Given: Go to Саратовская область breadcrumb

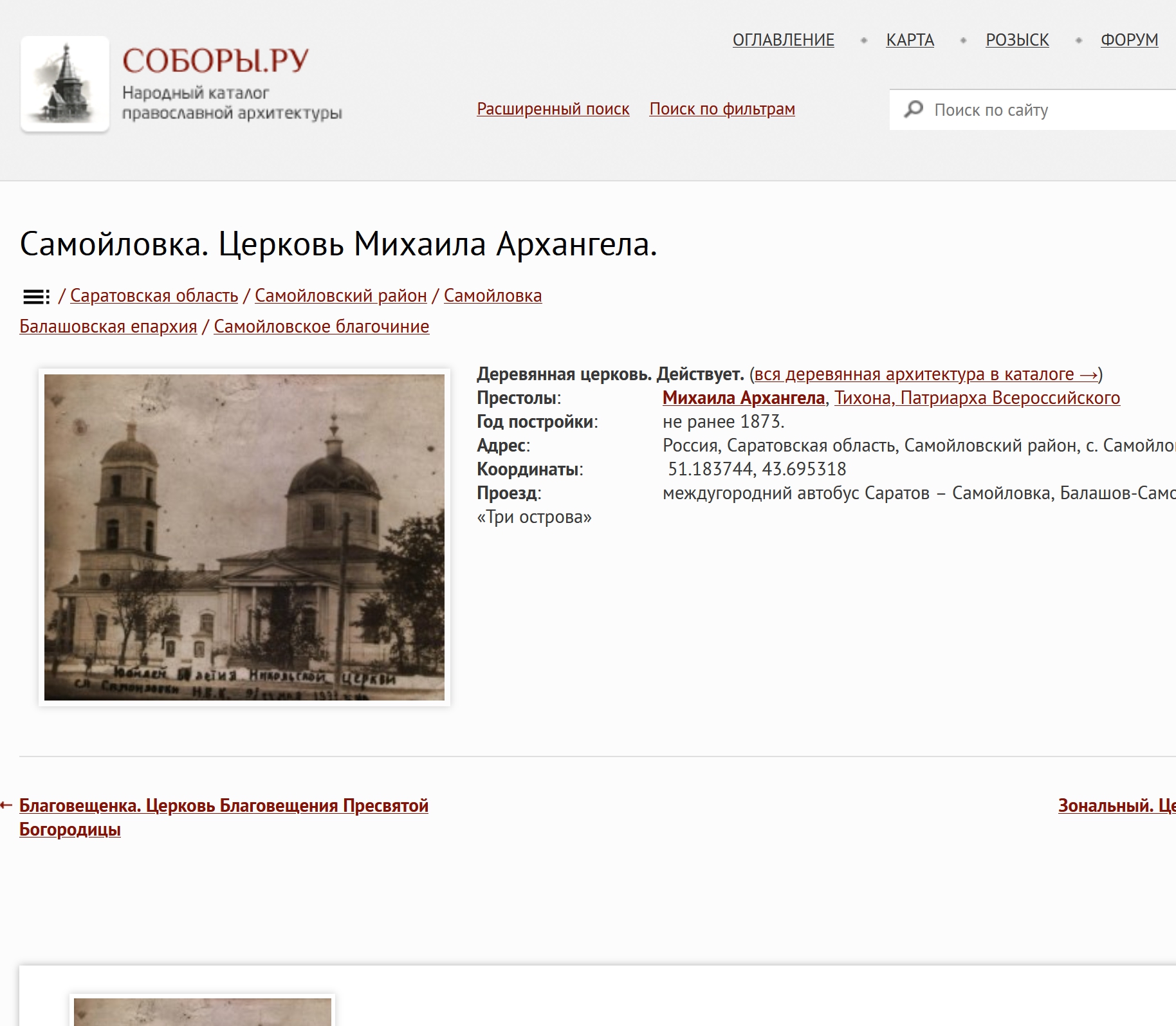Looking at the screenshot, I should click(154, 295).
